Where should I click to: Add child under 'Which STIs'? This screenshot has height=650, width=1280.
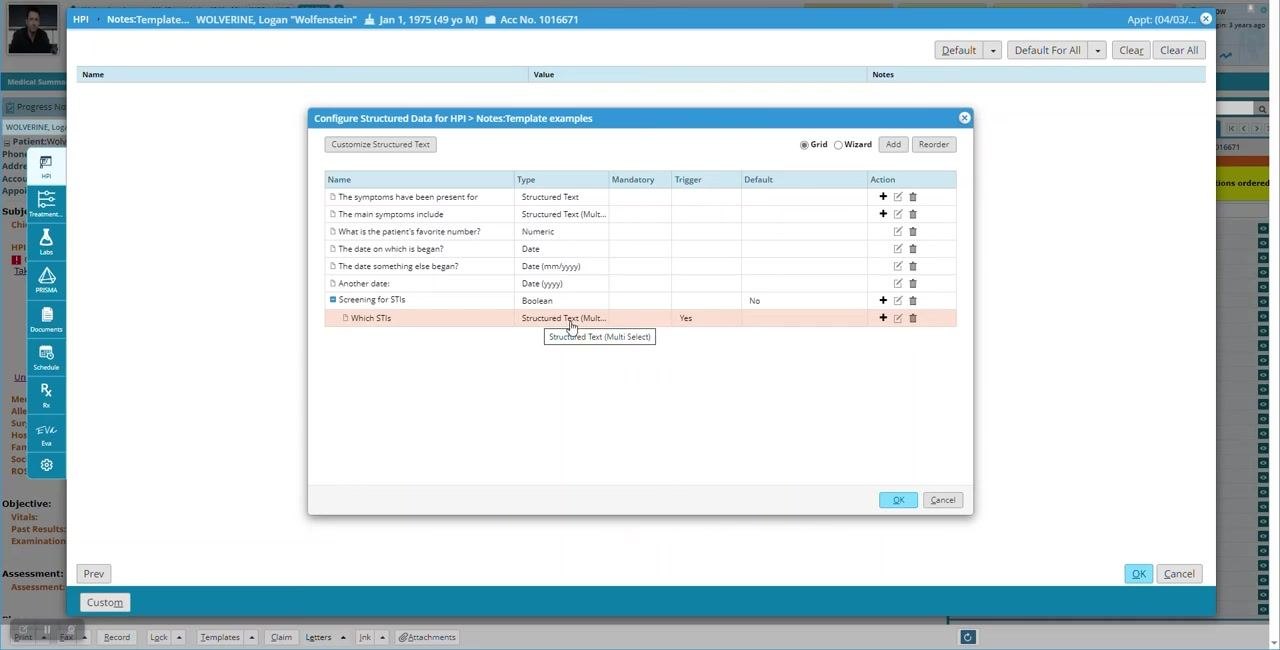(x=883, y=318)
